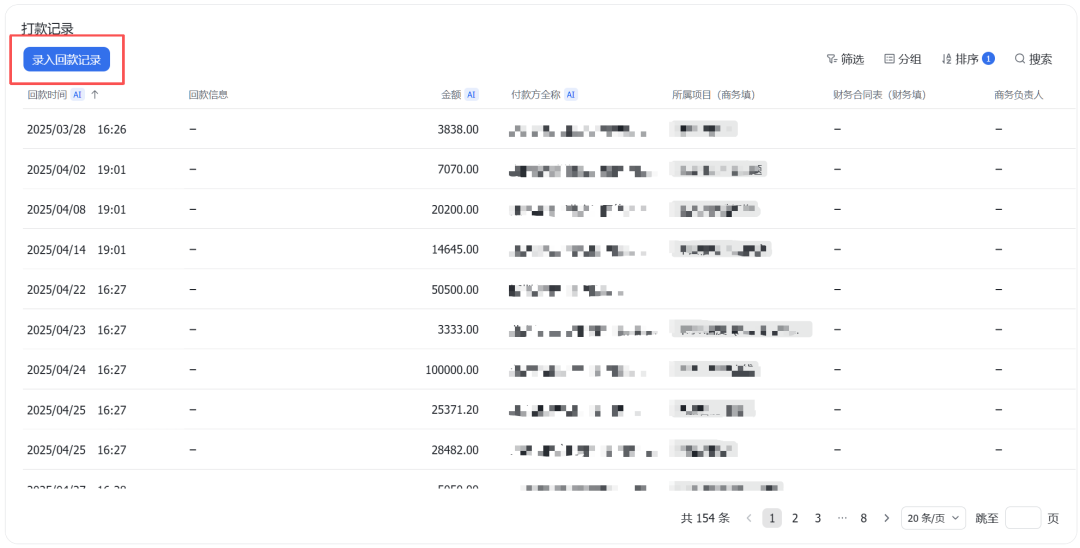
Task: Click the 录入回款记录 button
Action: (66, 60)
